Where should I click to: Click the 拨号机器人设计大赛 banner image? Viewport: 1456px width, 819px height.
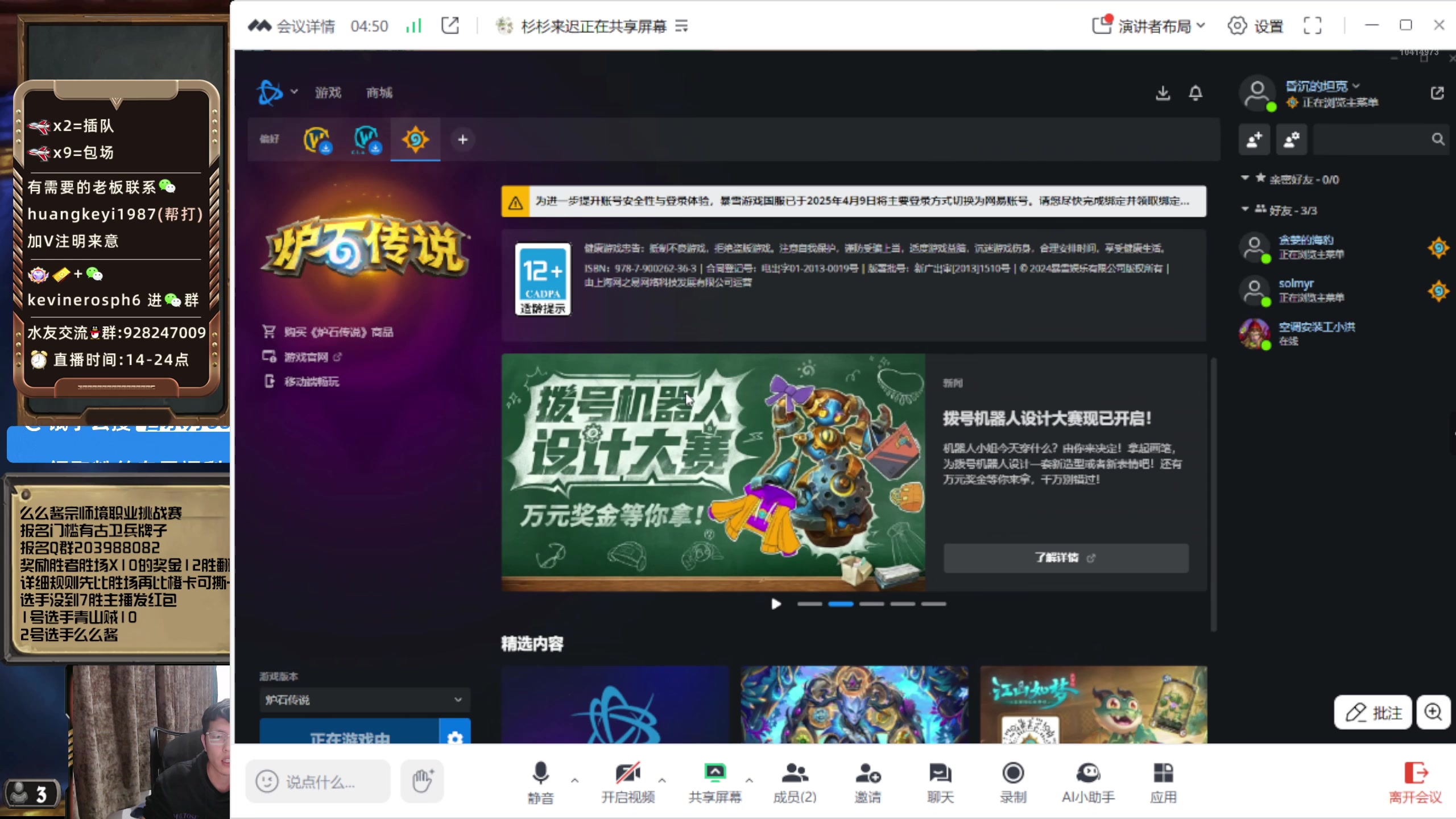(713, 472)
